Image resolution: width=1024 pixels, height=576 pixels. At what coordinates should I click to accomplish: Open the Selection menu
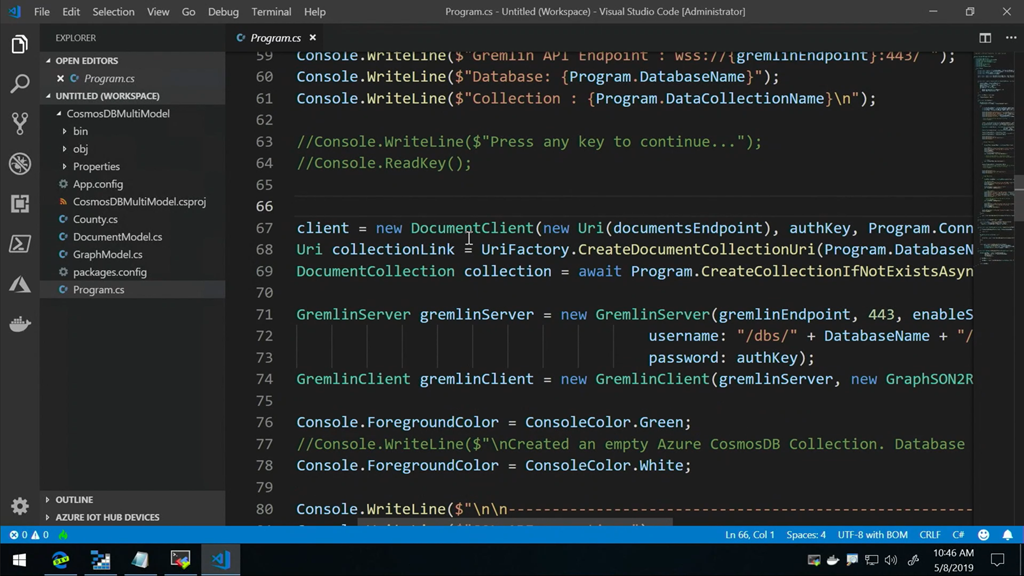click(113, 12)
